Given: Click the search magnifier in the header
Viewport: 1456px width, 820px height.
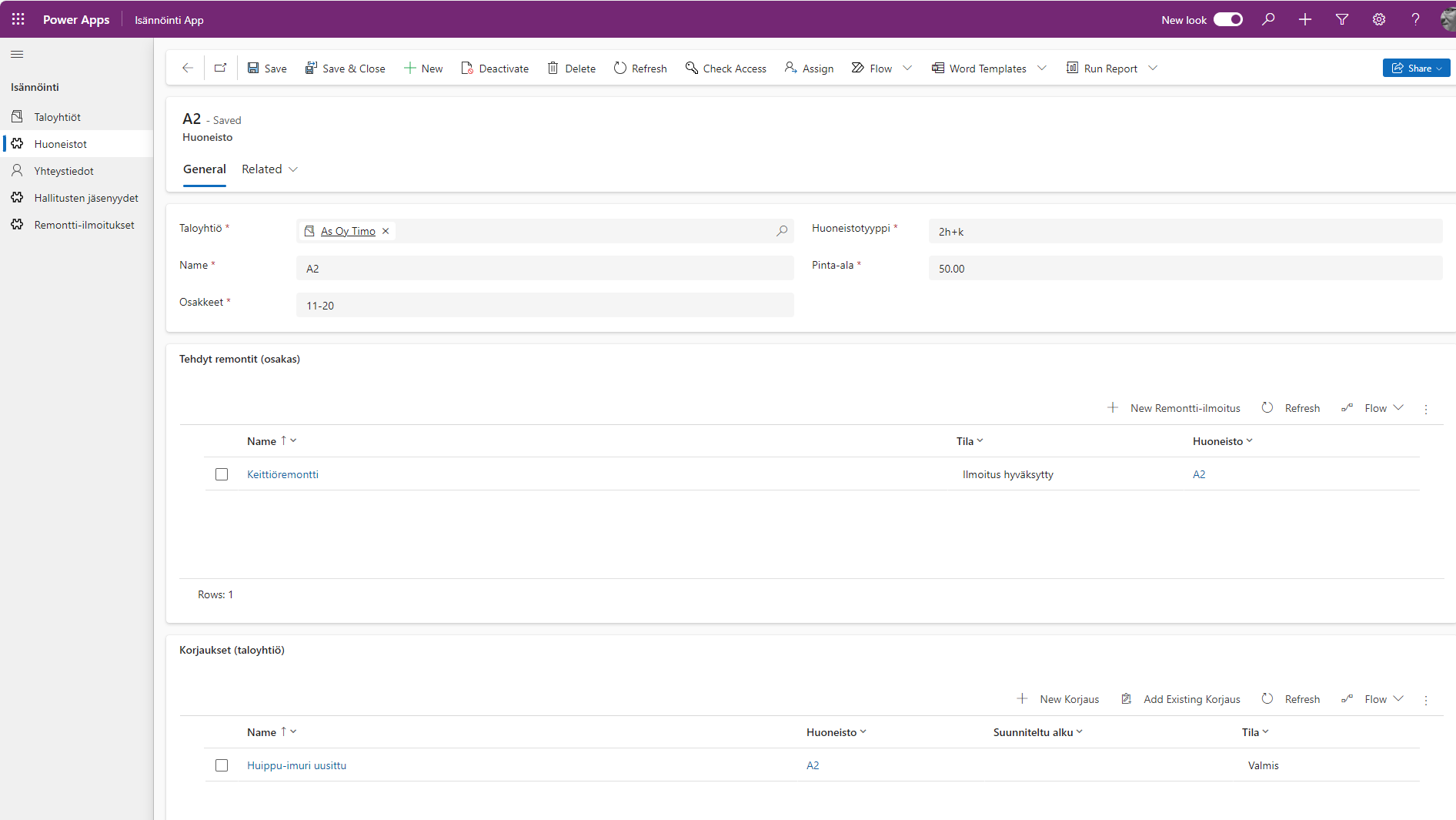Looking at the screenshot, I should 1268,19.
